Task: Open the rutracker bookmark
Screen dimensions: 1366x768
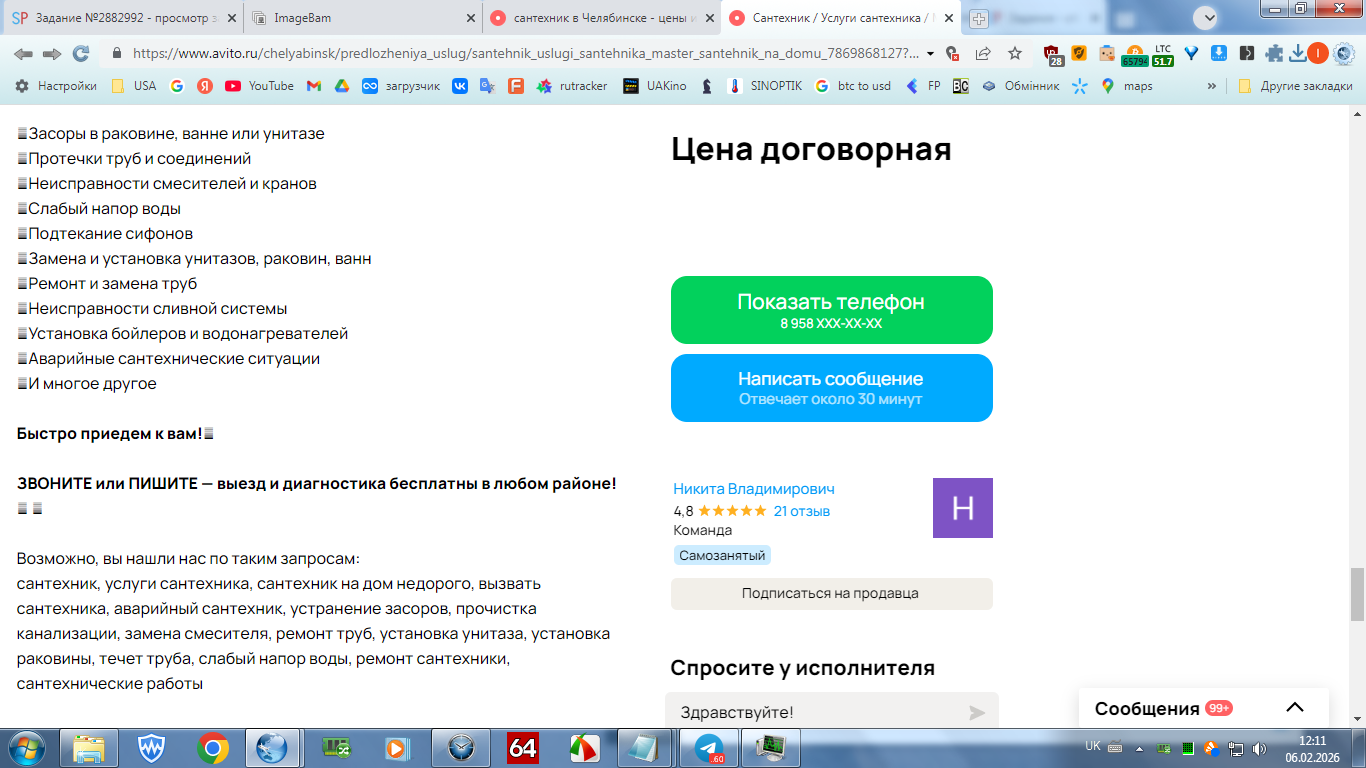Action: click(x=572, y=86)
